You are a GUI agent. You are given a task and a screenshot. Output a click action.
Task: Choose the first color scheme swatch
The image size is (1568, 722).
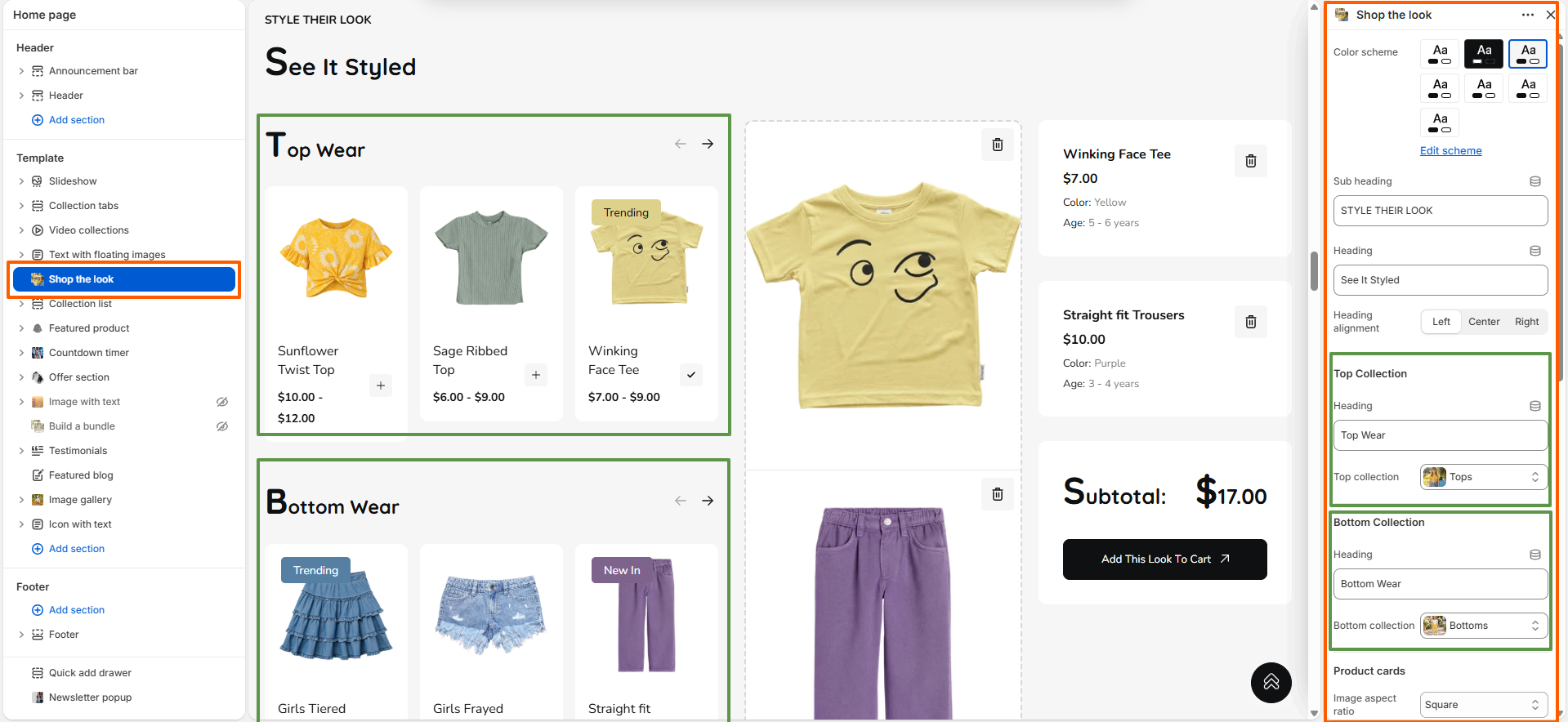(1440, 54)
